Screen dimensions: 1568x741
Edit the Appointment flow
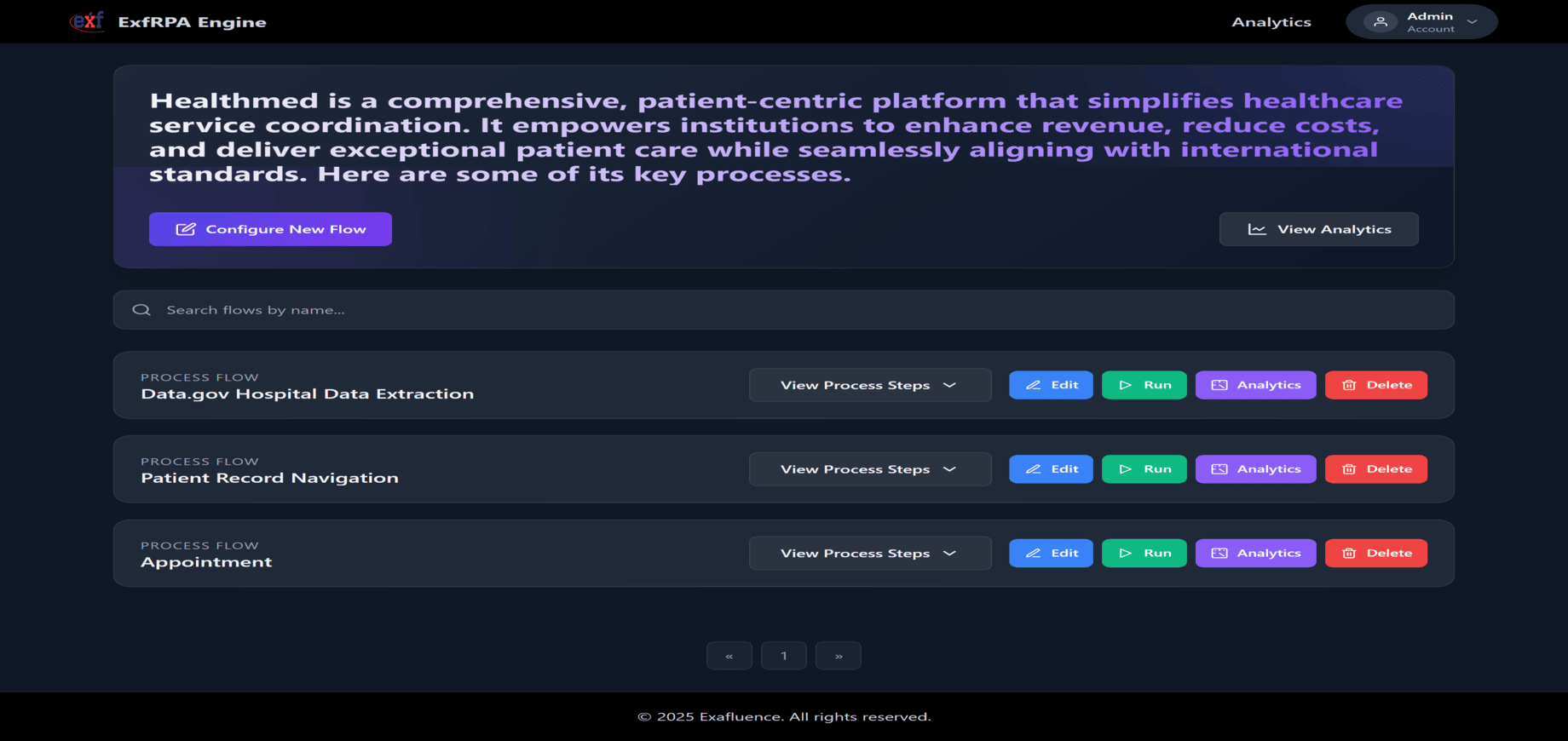[1051, 554]
